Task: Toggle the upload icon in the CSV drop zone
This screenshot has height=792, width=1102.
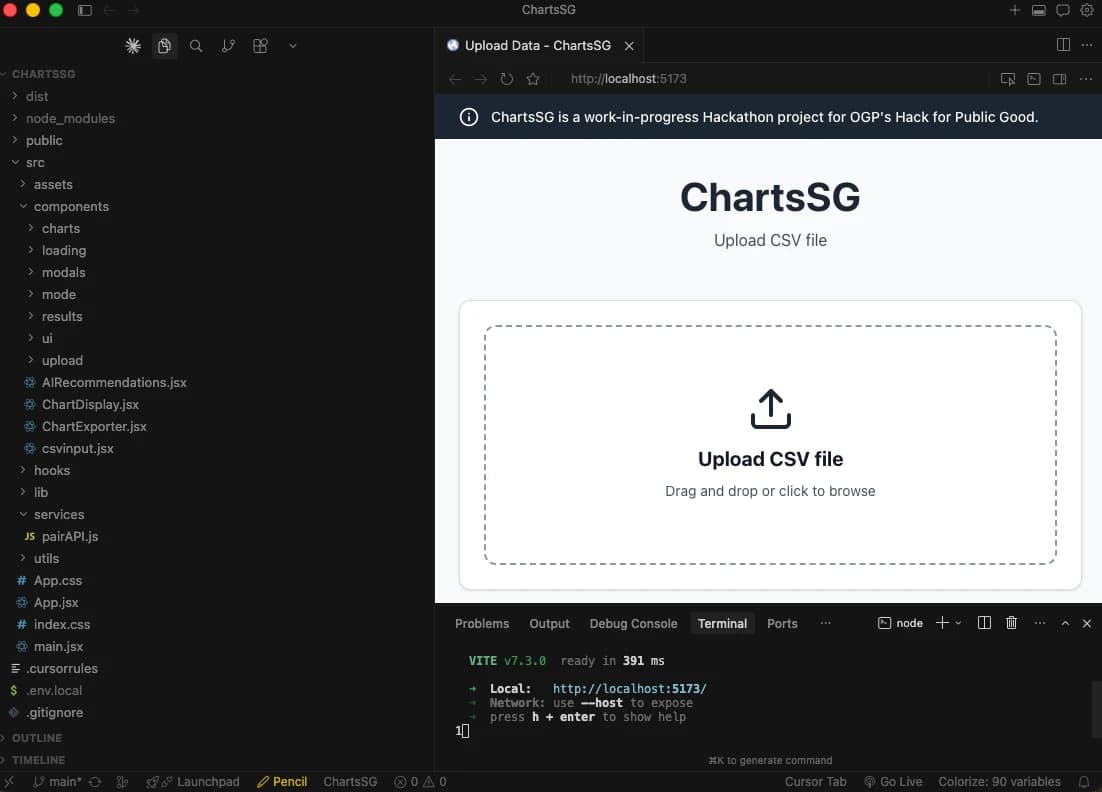Action: (770, 408)
